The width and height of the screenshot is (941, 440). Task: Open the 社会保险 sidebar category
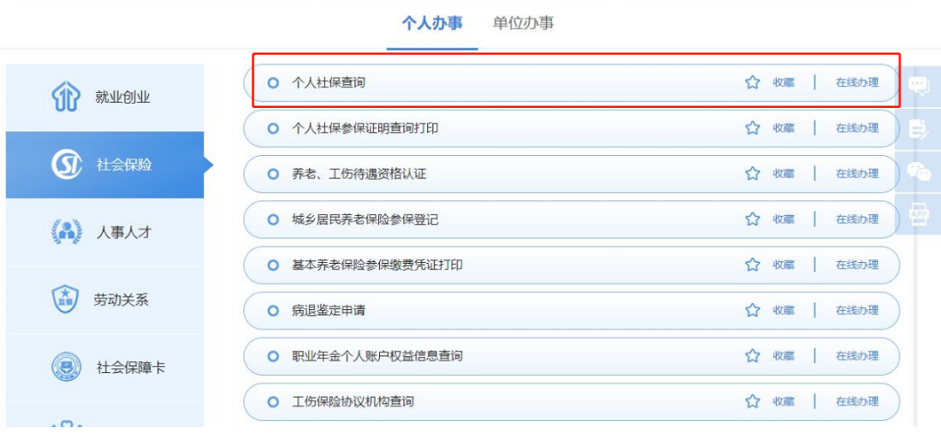(x=105, y=165)
